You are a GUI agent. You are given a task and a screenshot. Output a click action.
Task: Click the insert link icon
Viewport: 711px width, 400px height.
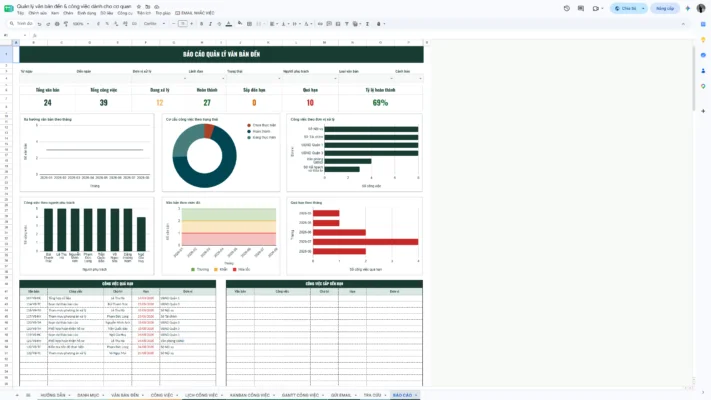point(320,24)
